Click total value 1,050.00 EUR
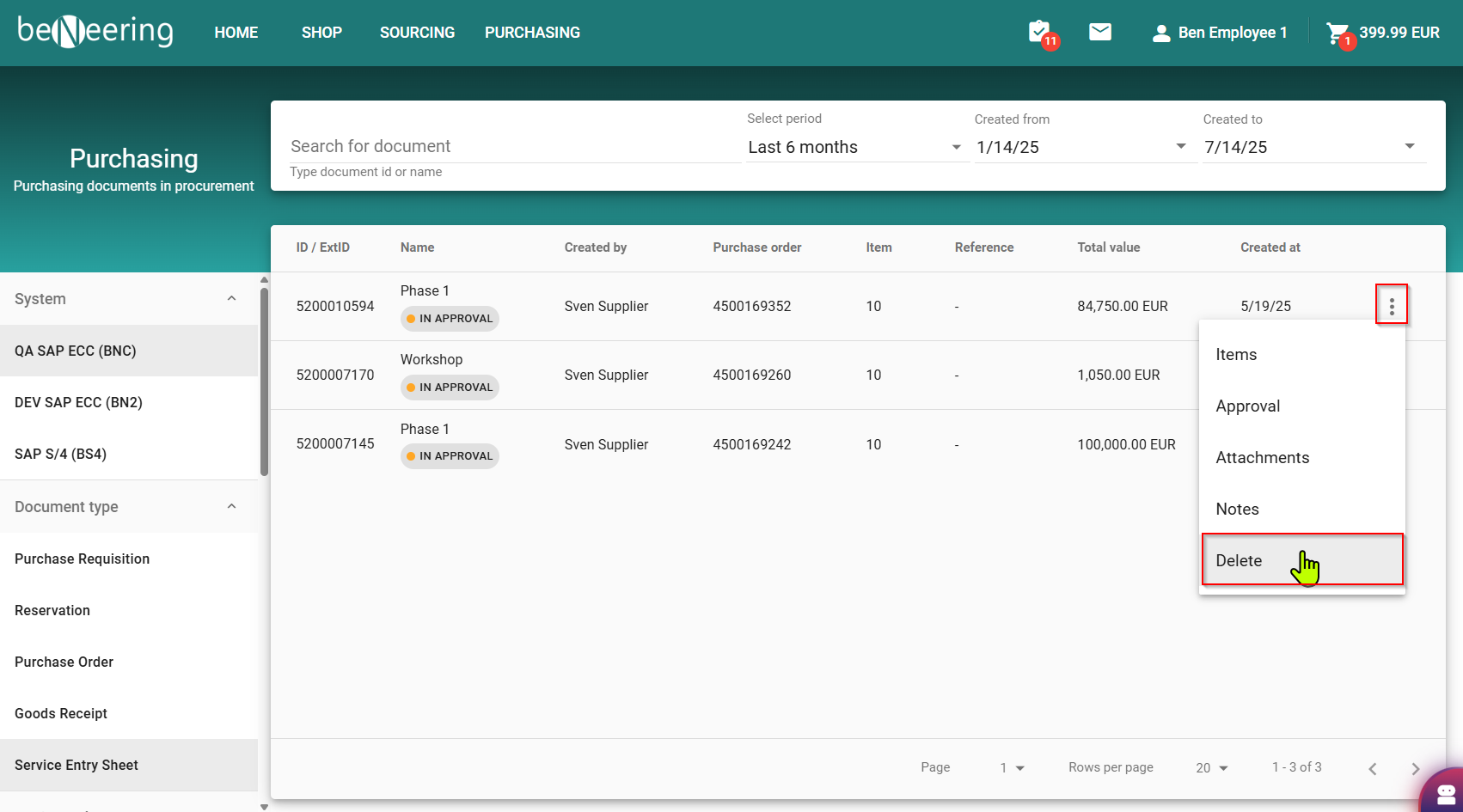This screenshot has width=1463, height=812. 1118,375
